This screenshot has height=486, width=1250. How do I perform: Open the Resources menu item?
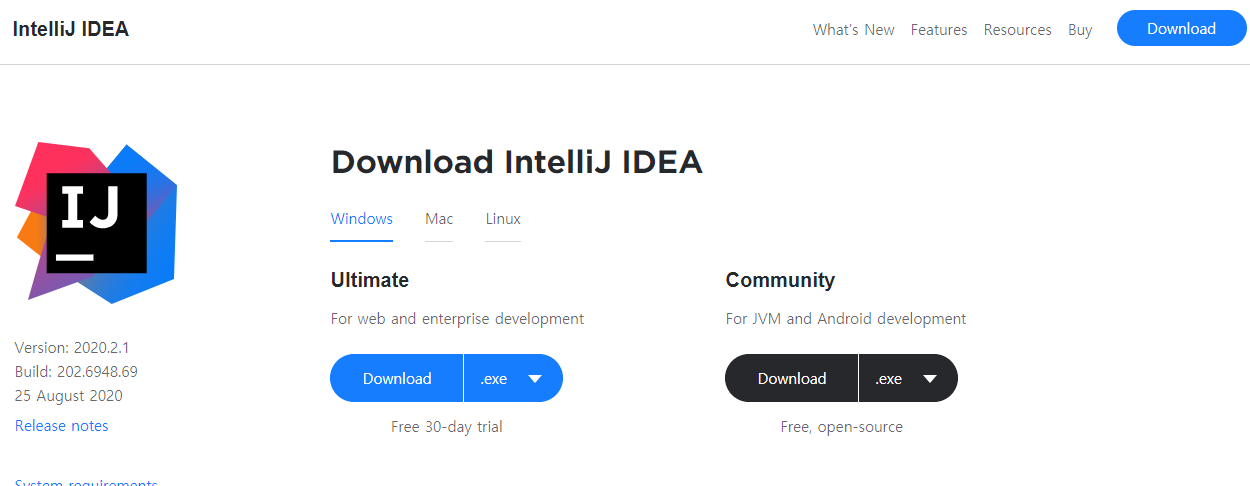click(1018, 30)
